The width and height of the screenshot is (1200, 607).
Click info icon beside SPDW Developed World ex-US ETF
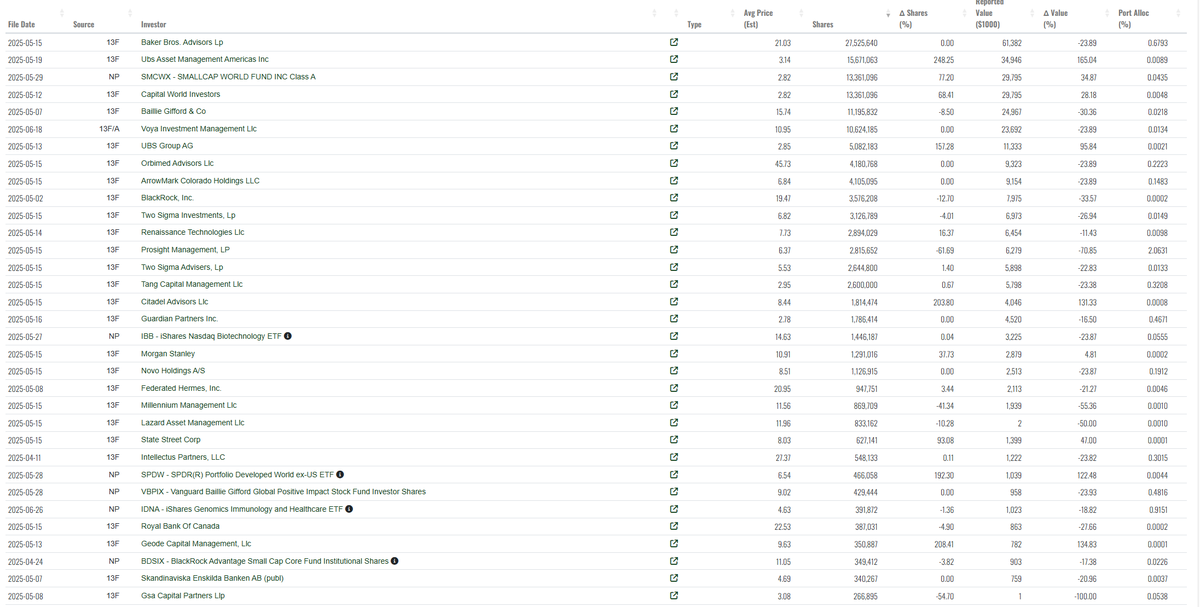[340, 474]
